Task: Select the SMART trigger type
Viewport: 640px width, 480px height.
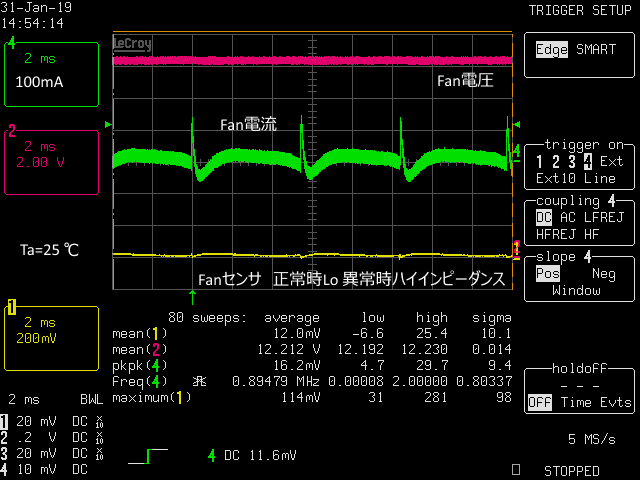Action: (x=596, y=49)
